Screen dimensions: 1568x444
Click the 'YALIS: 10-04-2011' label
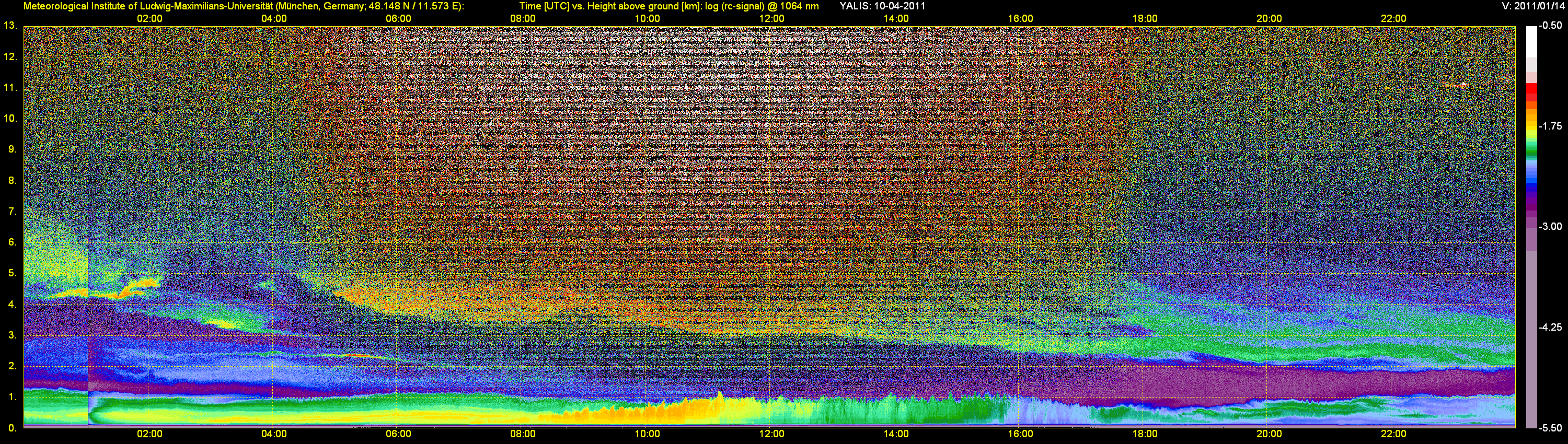point(883,6)
